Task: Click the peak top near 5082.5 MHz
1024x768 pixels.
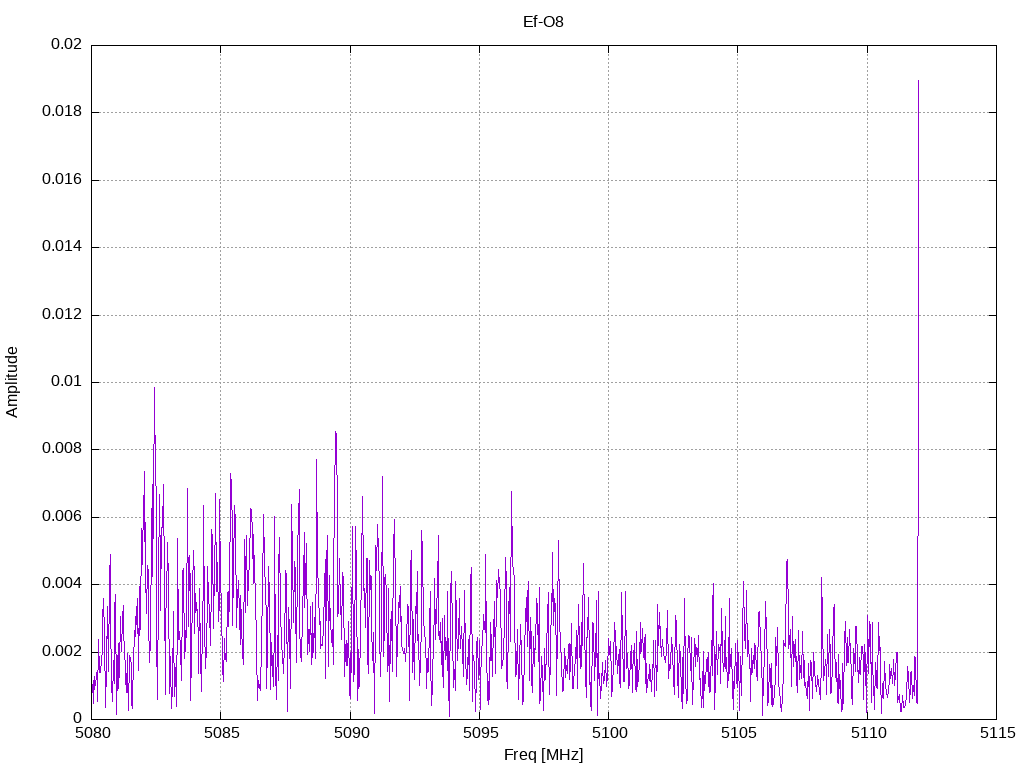Action: [154, 388]
